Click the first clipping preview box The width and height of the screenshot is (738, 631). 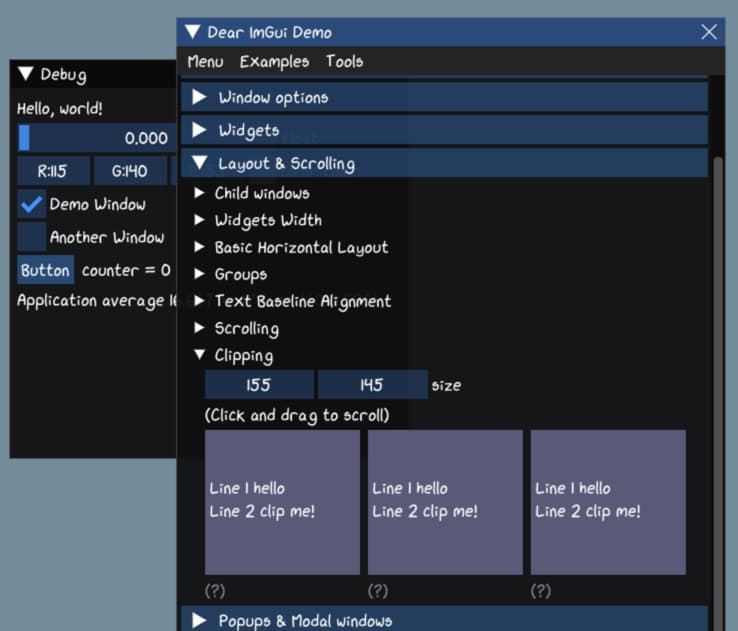(x=282, y=502)
